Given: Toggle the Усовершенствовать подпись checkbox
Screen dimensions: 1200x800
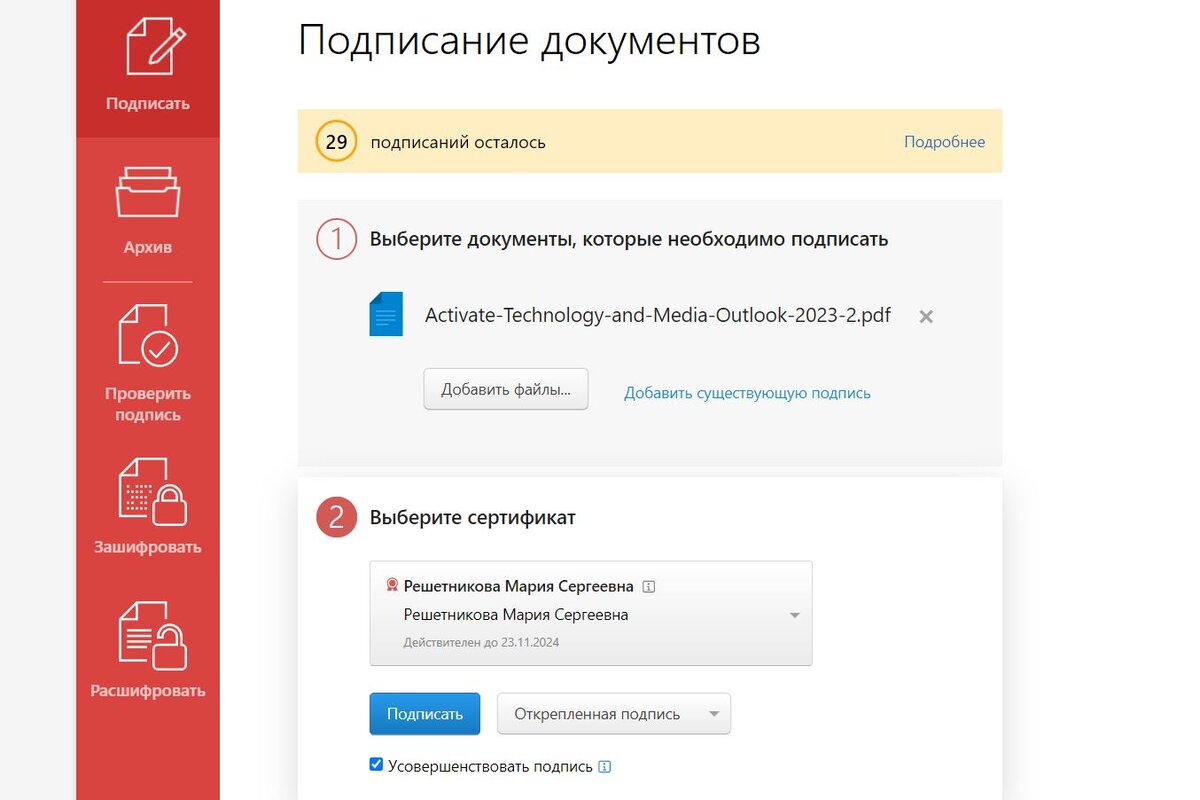Looking at the screenshot, I should pos(376,765).
